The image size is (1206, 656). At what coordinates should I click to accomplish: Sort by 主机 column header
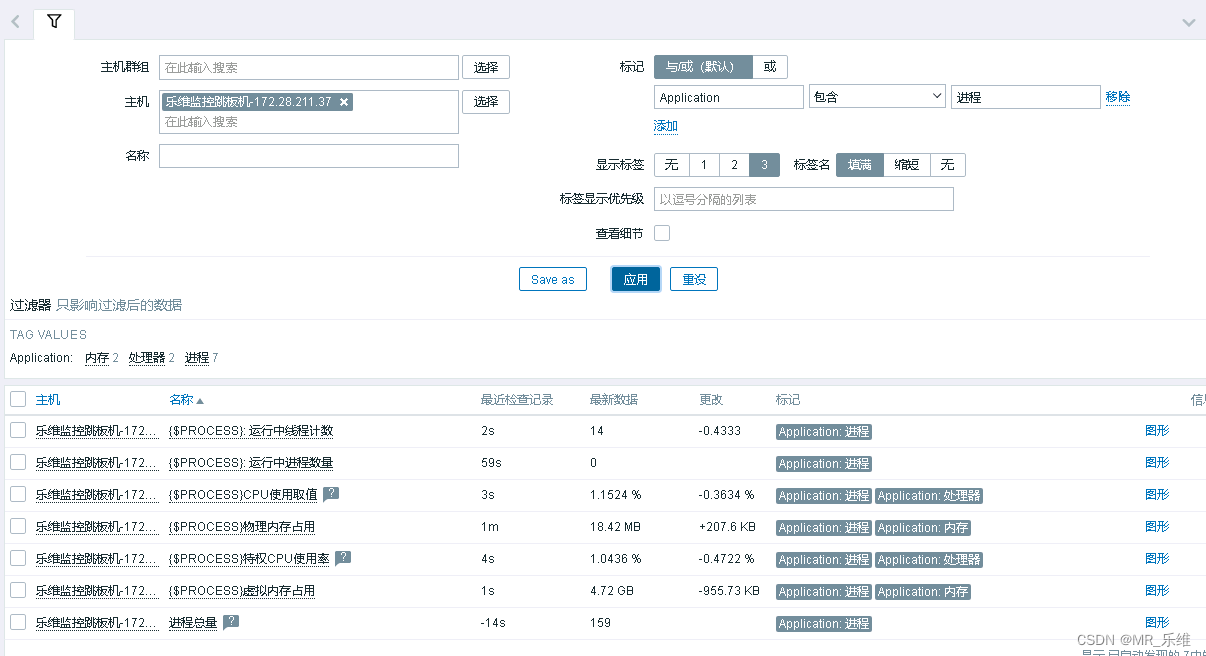[x=48, y=400]
